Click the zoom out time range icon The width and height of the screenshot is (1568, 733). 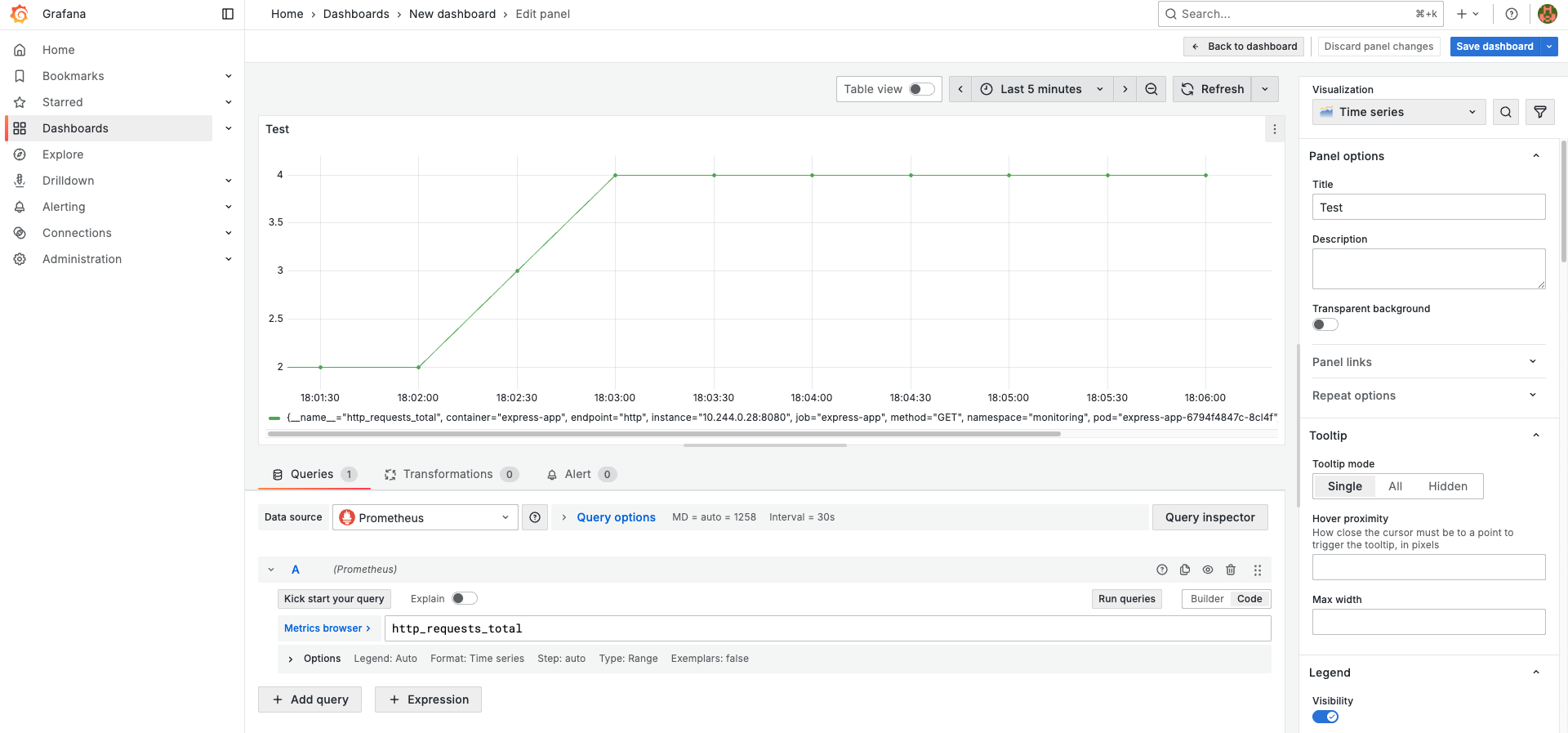pyautogui.click(x=1151, y=89)
